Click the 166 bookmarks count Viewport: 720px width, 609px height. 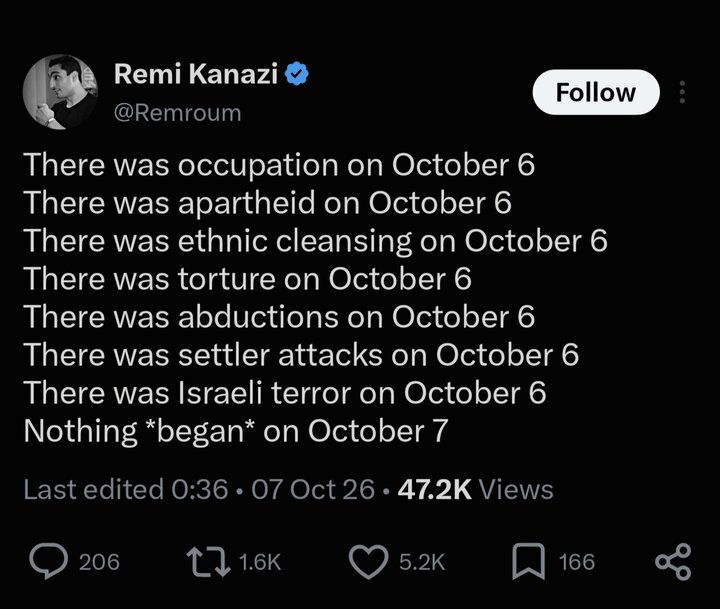577,562
